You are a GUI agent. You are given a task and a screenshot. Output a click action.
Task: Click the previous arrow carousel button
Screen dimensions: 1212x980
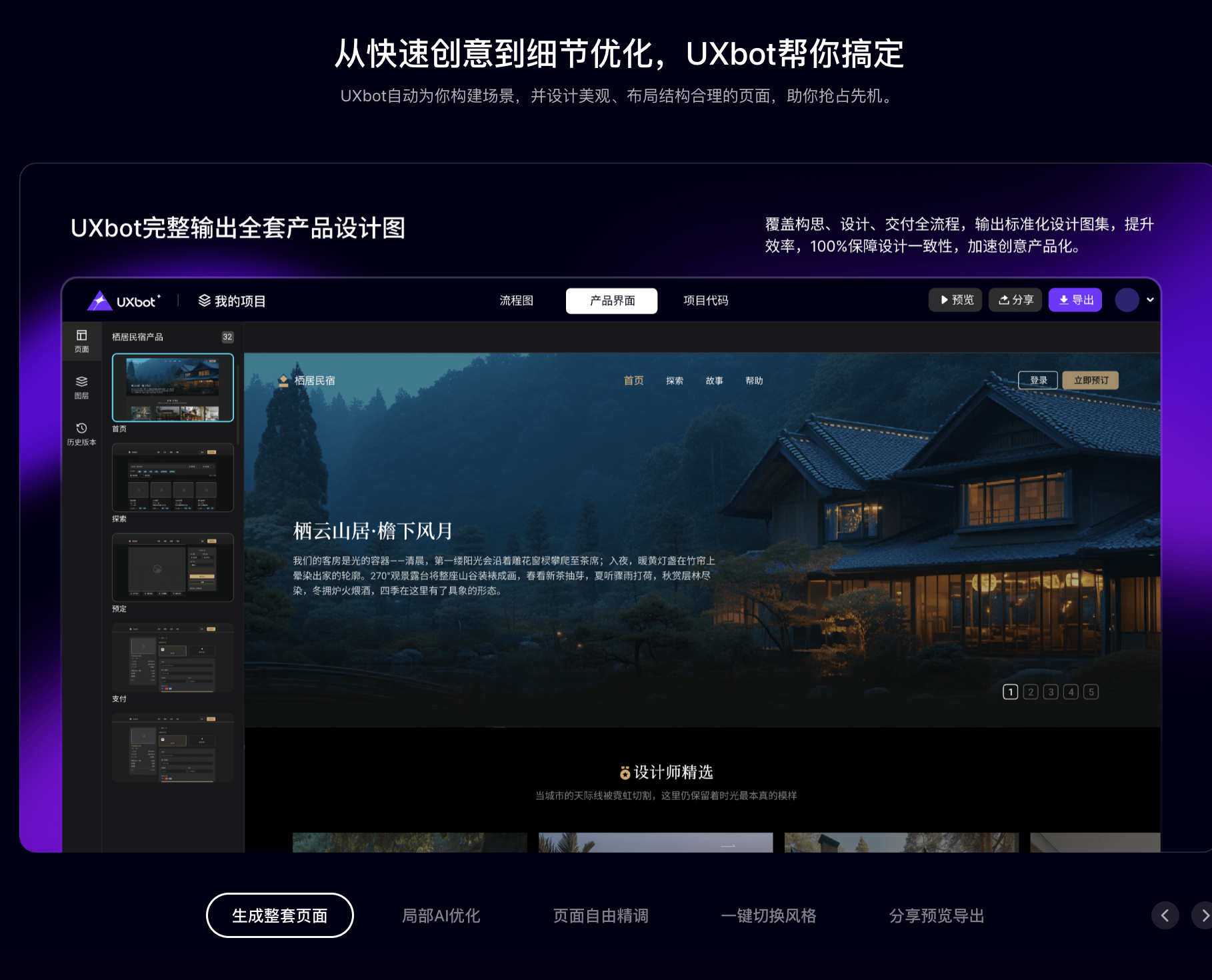click(x=1165, y=915)
